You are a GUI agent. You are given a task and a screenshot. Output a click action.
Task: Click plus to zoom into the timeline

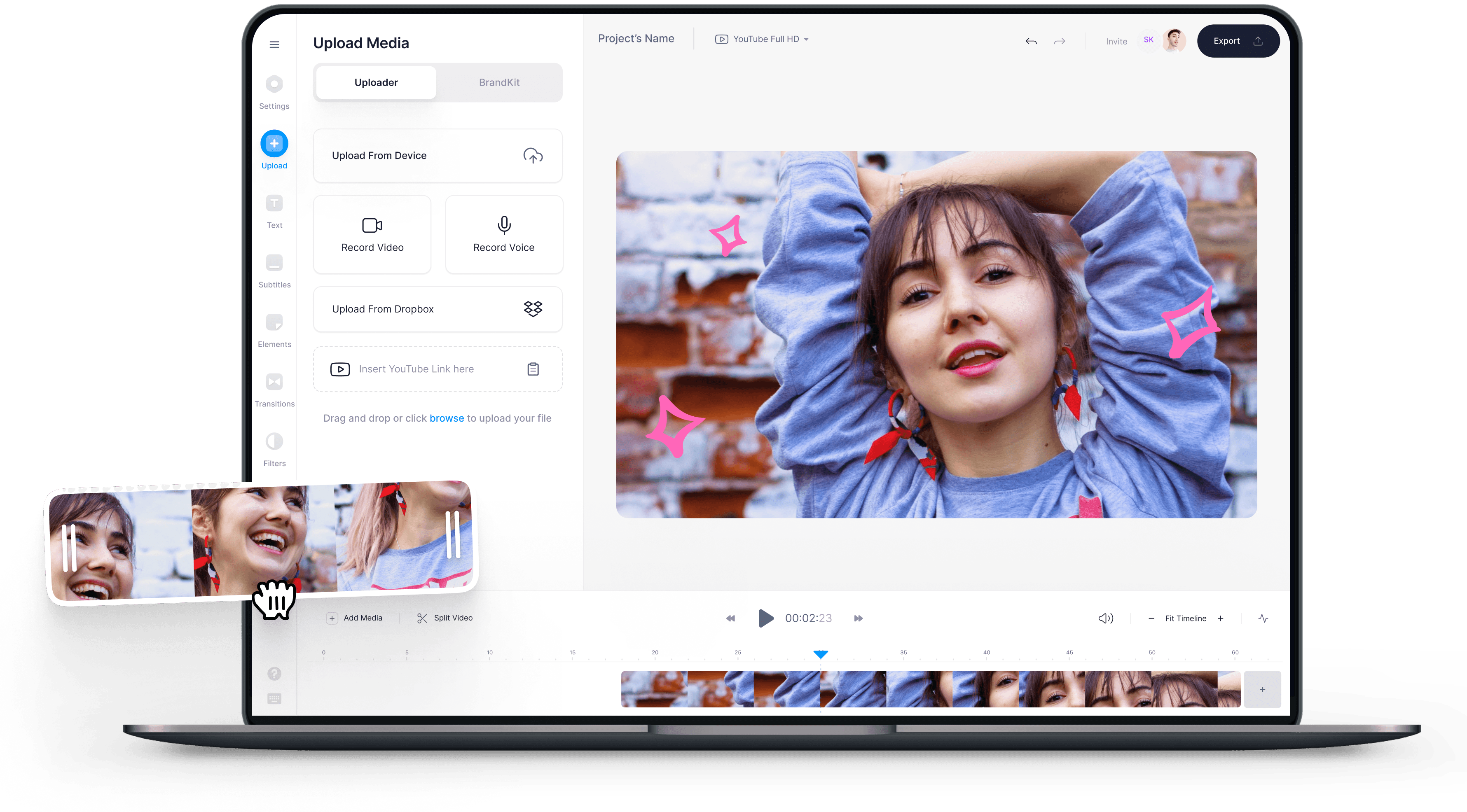[1220, 618]
